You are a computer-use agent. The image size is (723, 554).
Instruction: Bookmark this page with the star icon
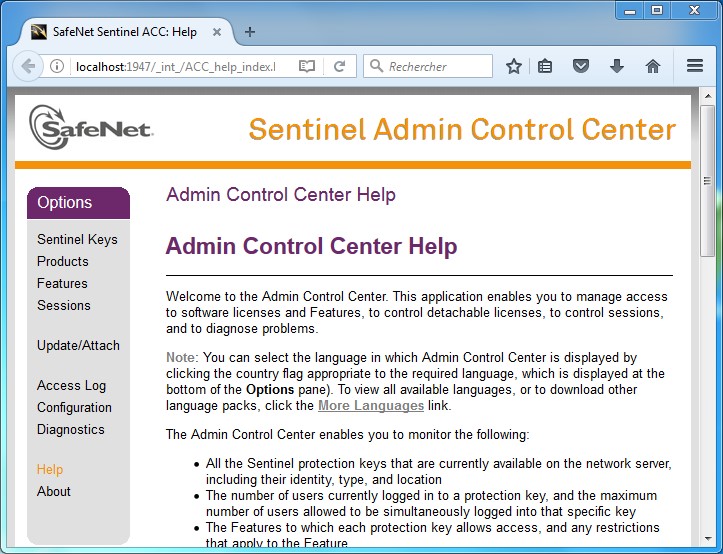point(513,66)
